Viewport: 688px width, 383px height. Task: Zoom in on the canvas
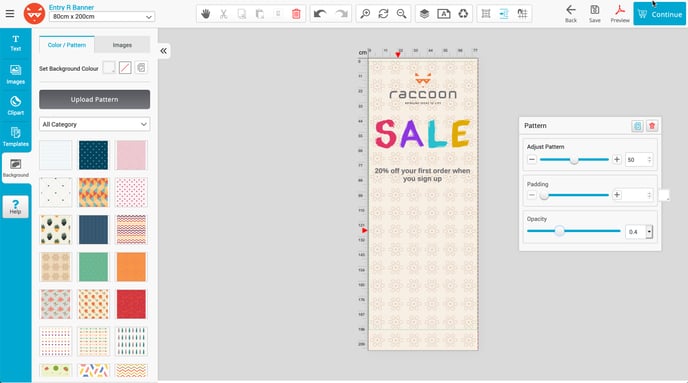pyautogui.click(x=365, y=14)
